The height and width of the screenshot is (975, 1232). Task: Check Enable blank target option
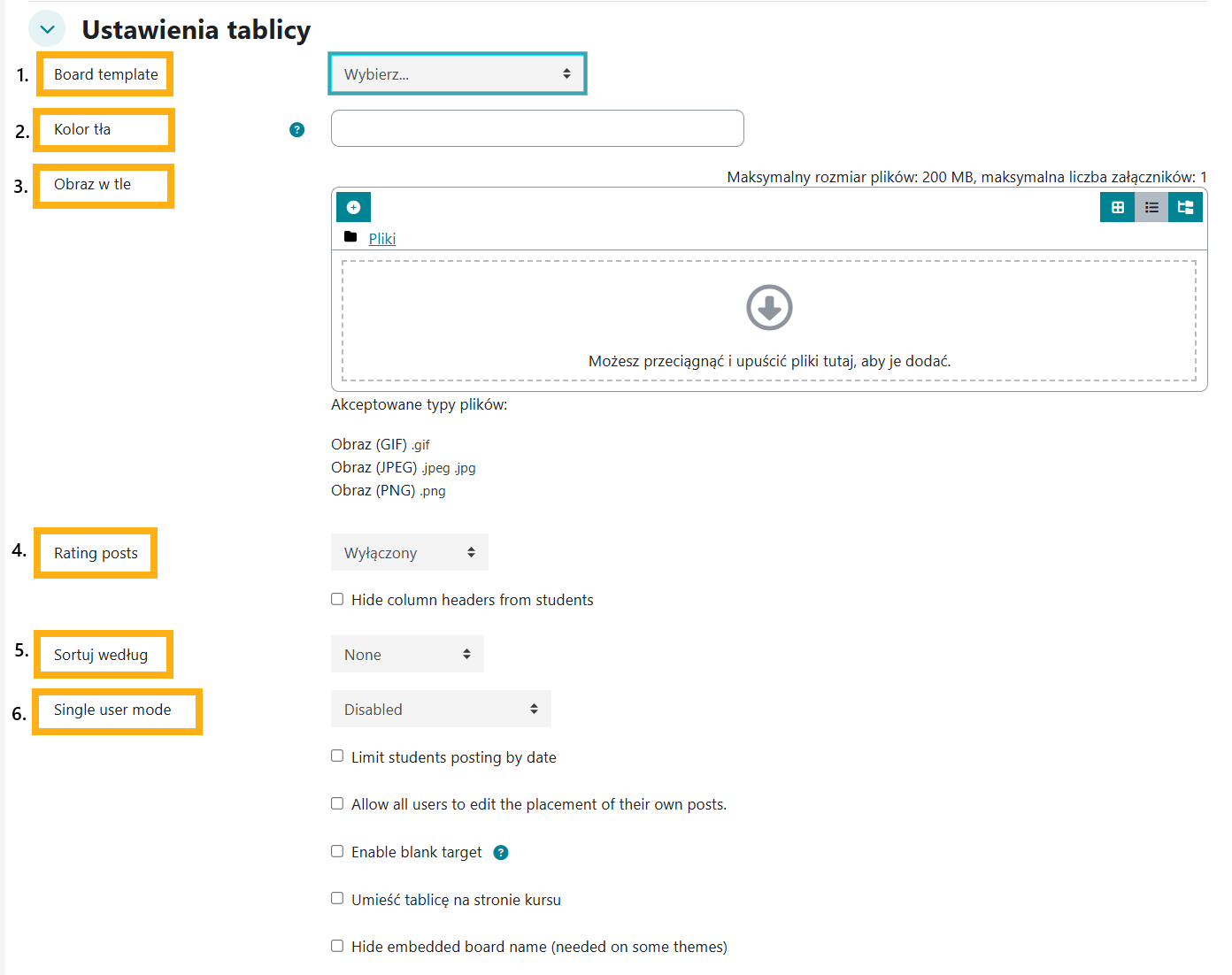point(337,851)
